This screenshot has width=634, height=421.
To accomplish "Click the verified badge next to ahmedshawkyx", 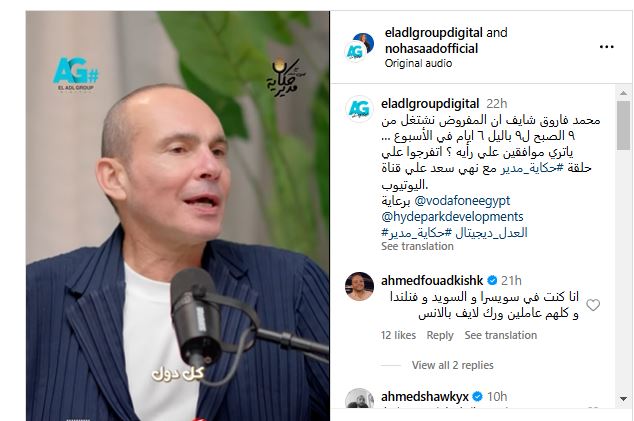I will 478,397.
